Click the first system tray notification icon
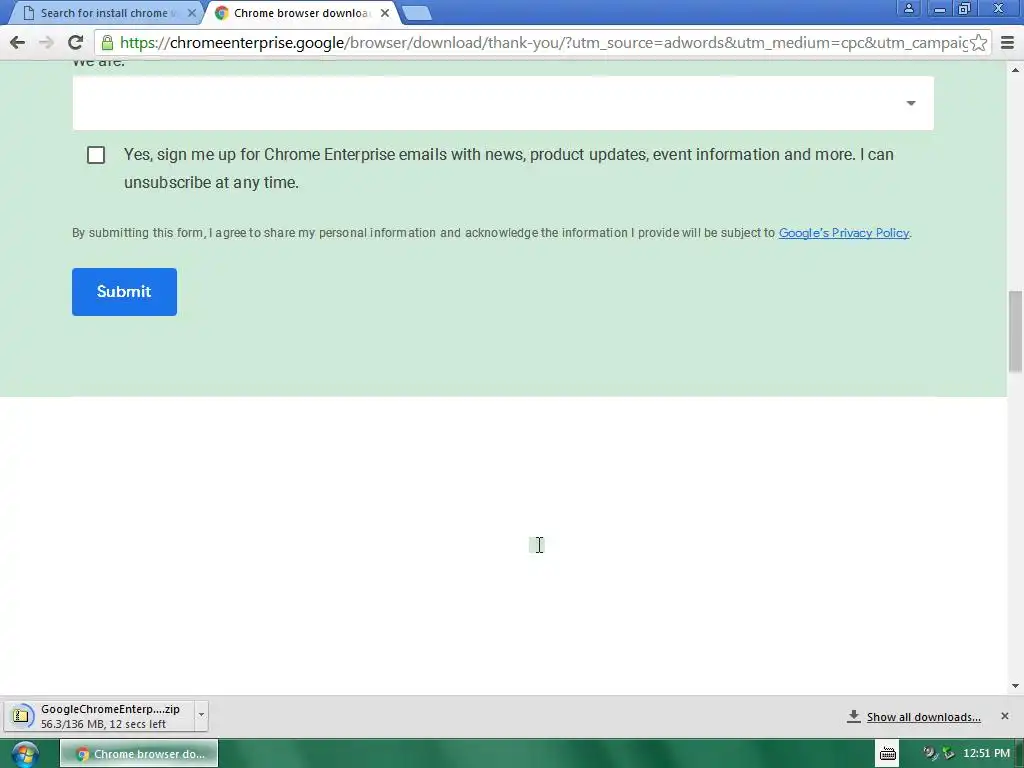Screen dimensions: 1024x768 (930, 754)
